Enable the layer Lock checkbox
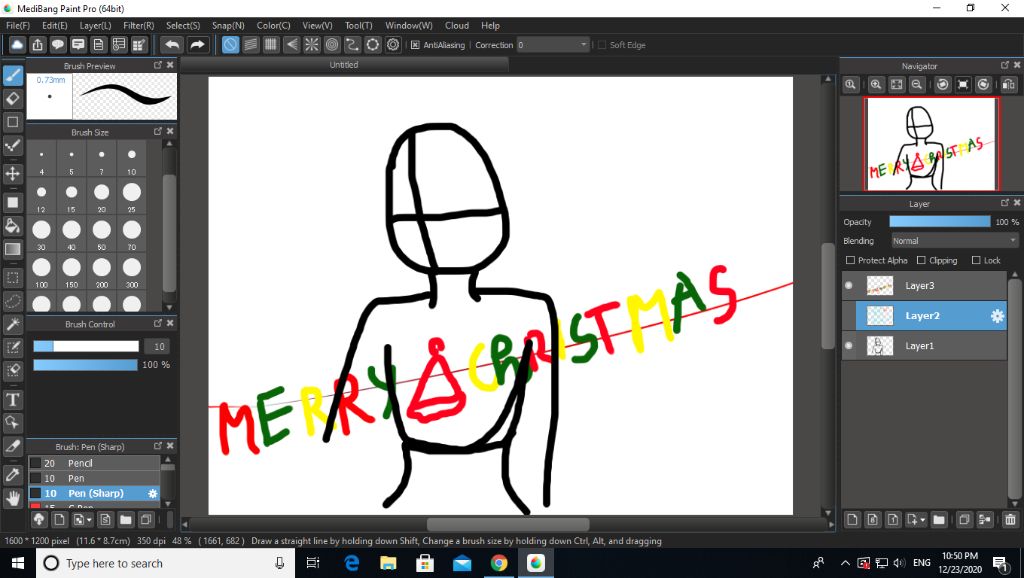Image resolution: width=1024 pixels, height=578 pixels. pyautogui.click(x=976, y=260)
